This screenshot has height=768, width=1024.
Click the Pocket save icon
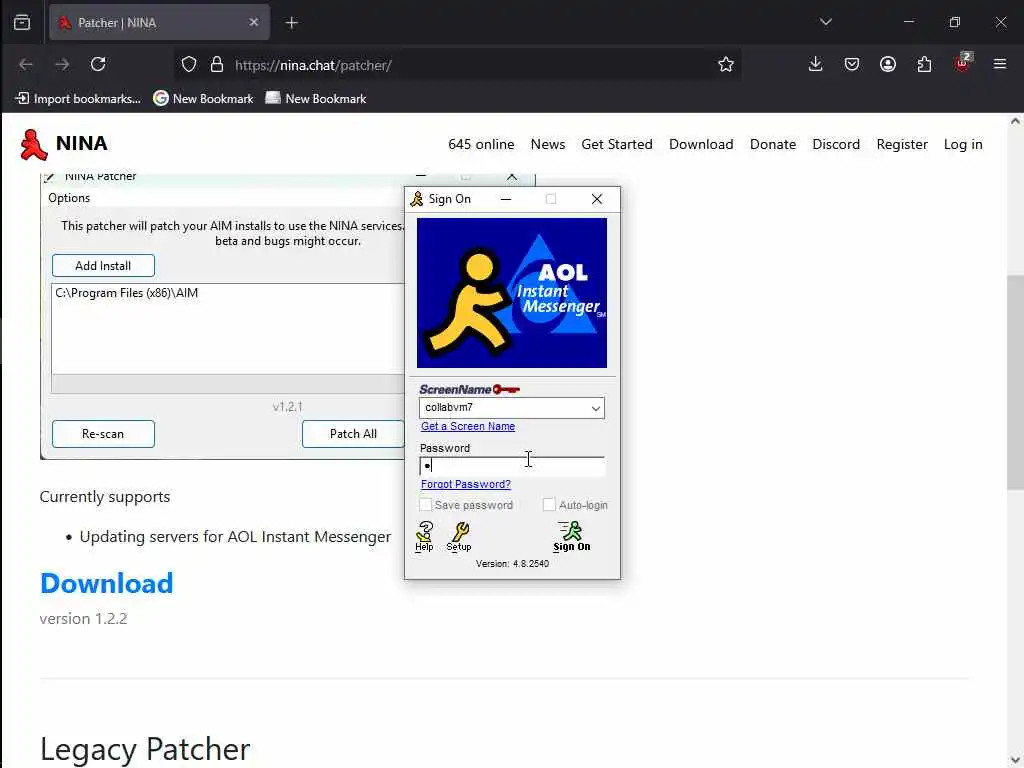coord(852,64)
